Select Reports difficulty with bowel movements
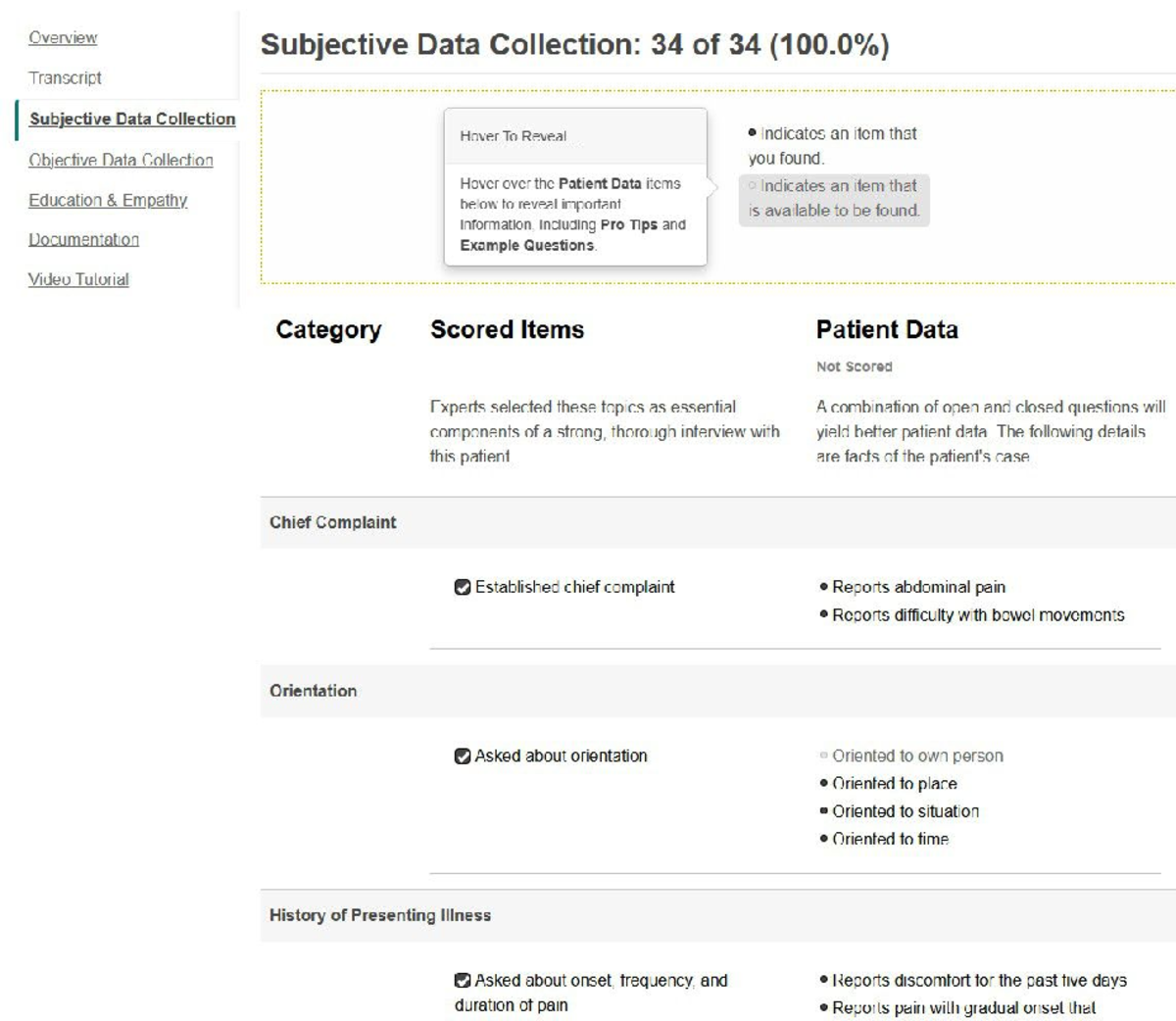 (x=977, y=615)
